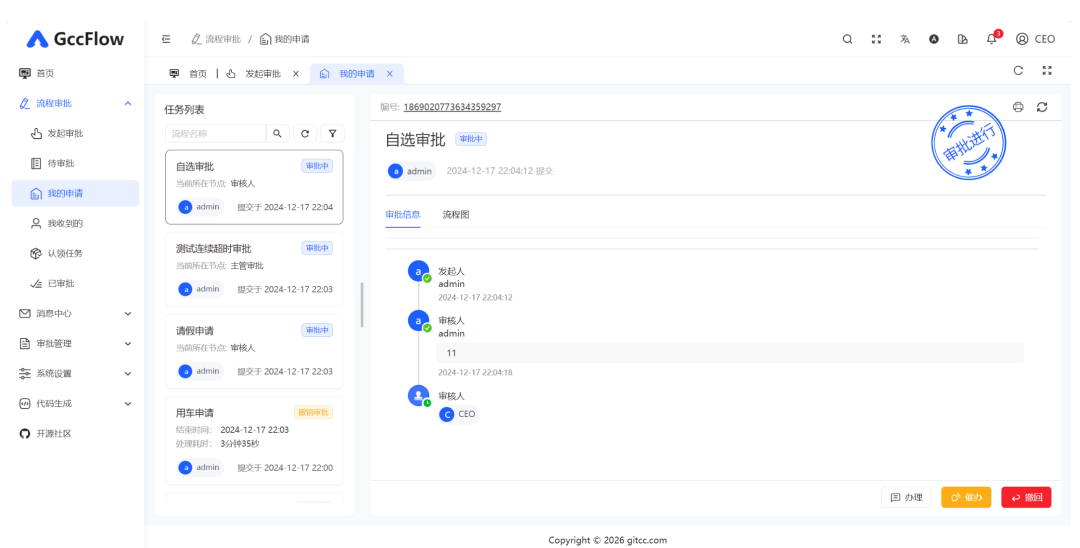
Task: Collapse the 流程审批 sidebar group
Action: click(x=75, y=103)
